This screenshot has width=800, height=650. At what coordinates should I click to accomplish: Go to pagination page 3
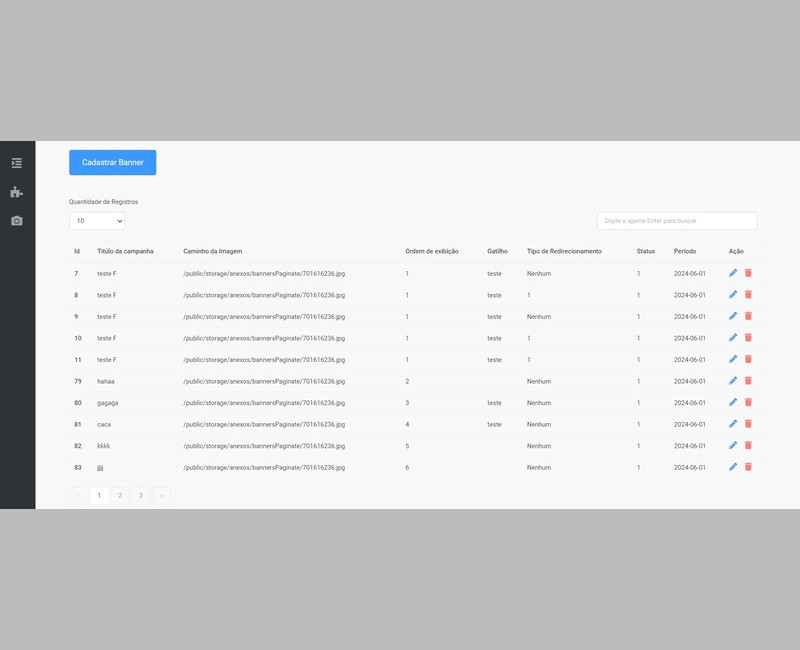tap(141, 495)
